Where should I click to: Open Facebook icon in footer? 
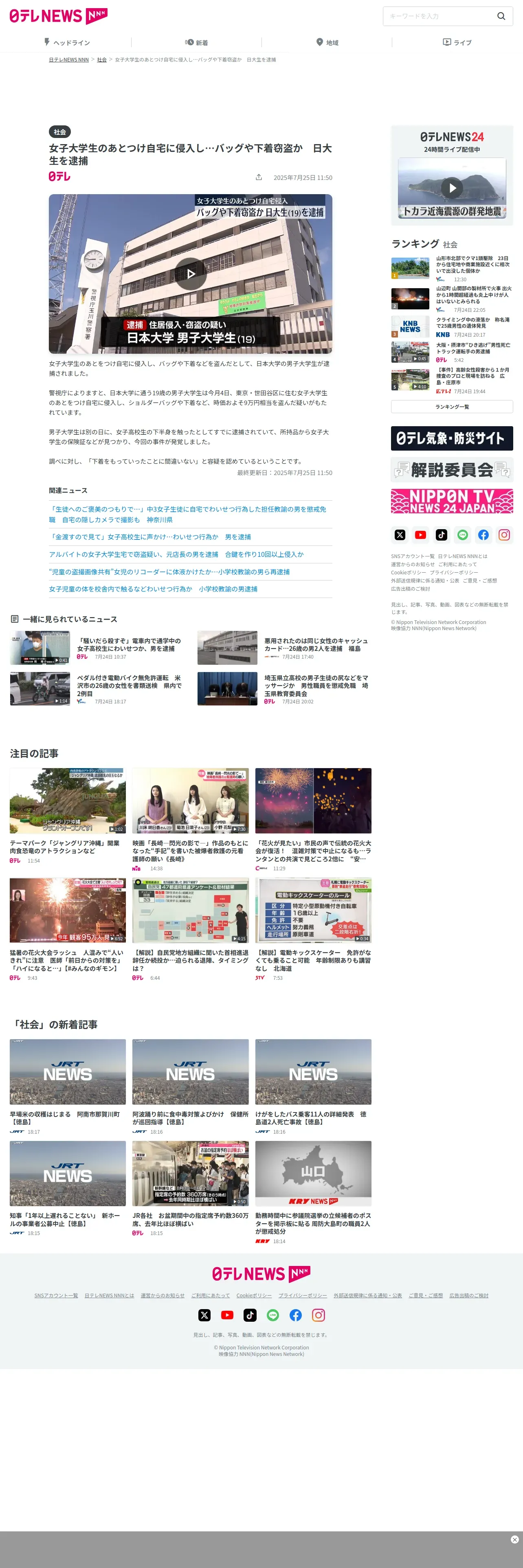click(x=296, y=1315)
